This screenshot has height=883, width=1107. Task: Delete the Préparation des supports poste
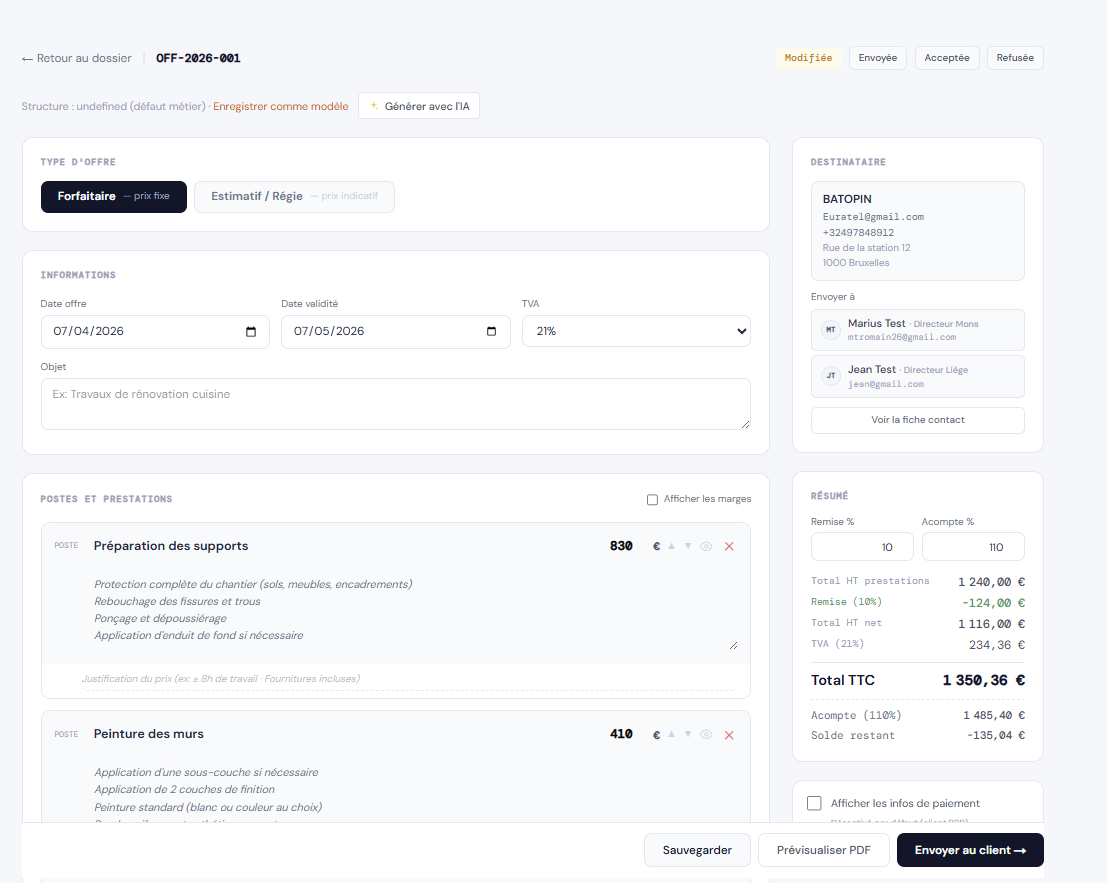click(729, 546)
